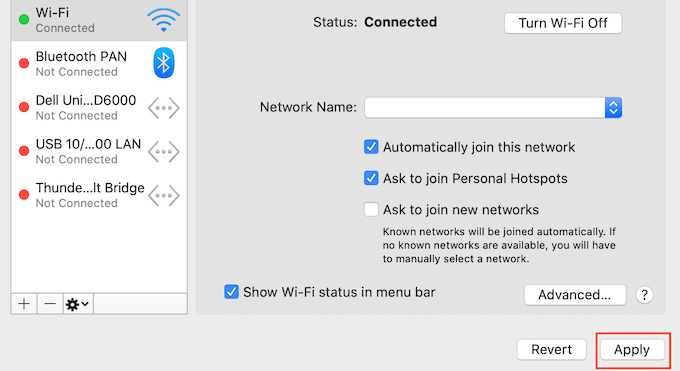This screenshot has width=680, height=371.
Task: Click the red Bluetooth PAN status dot
Action: pos(24,63)
